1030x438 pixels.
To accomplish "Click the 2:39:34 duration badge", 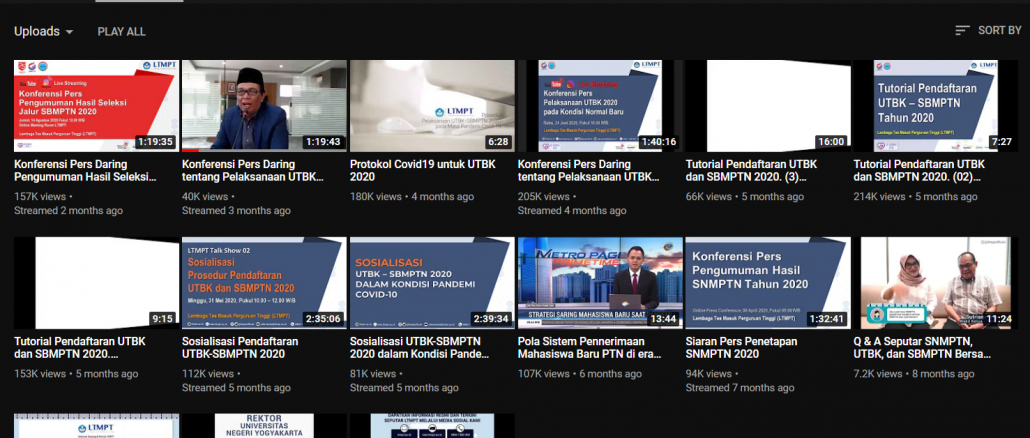I will pyautogui.click(x=491, y=319).
